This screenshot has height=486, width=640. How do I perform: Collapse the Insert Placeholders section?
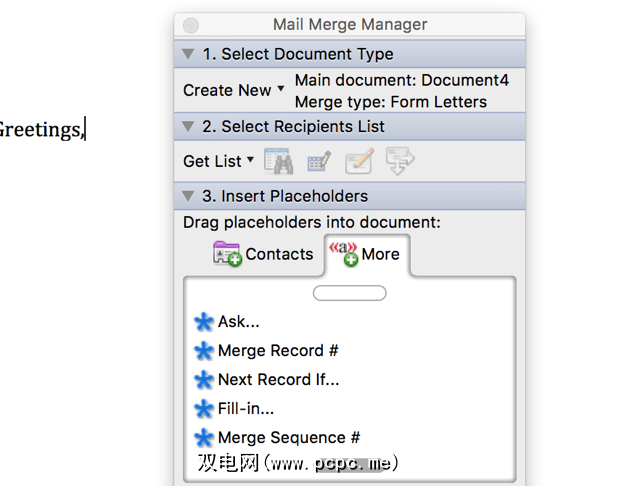click(x=188, y=196)
